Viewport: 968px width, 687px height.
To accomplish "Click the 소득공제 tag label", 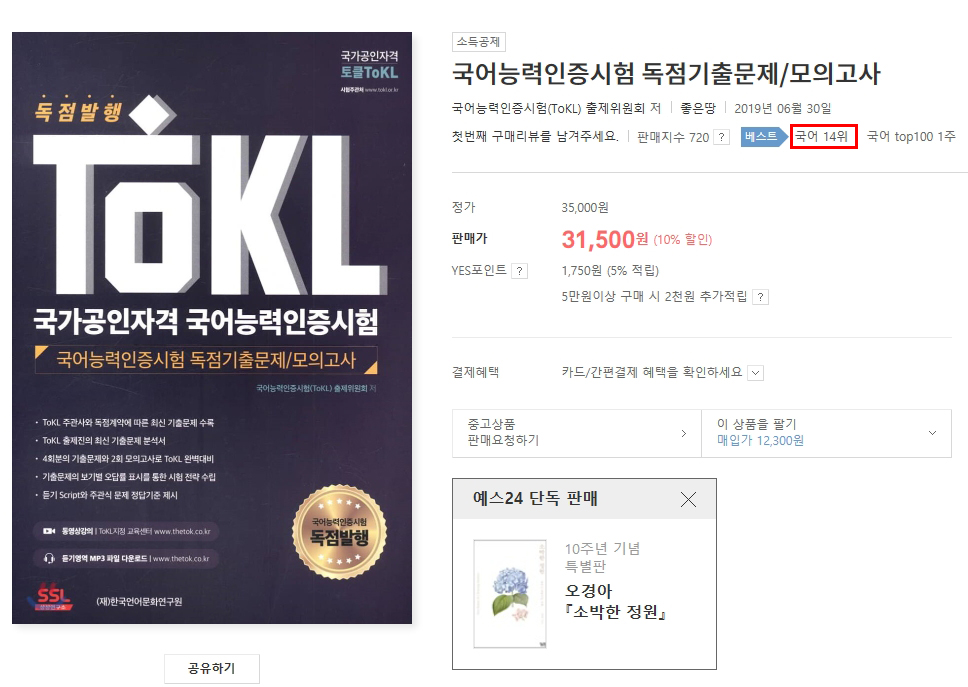I will coord(478,42).
